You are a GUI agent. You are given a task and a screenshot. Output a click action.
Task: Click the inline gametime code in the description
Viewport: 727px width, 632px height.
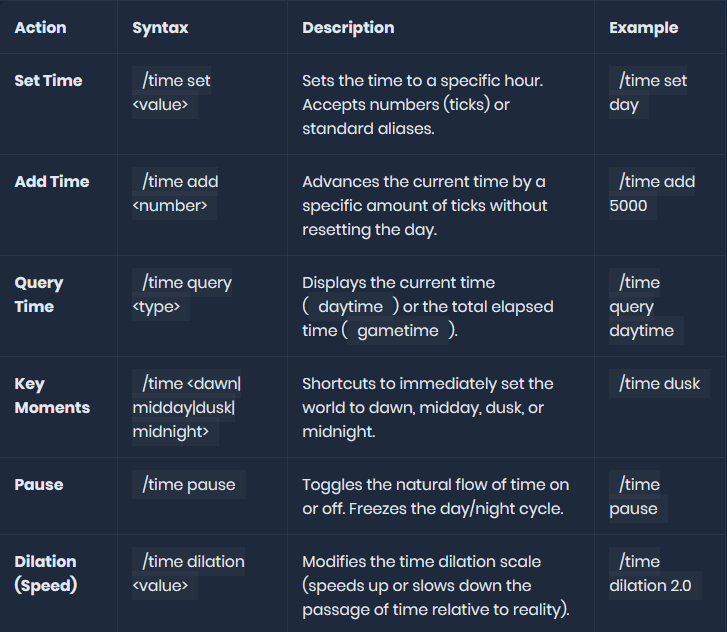[x=397, y=331]
